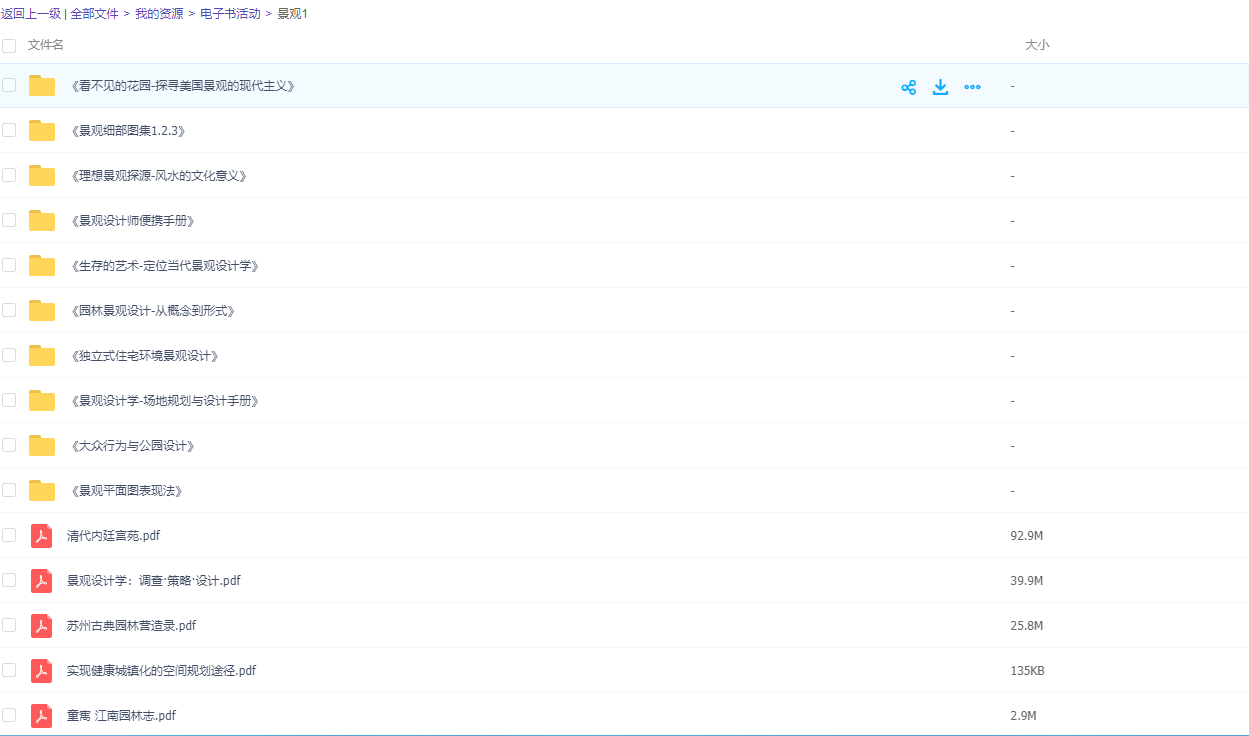Click the 25.8M size value
Screen dimensions: 1249x736
pos(1027,626)
